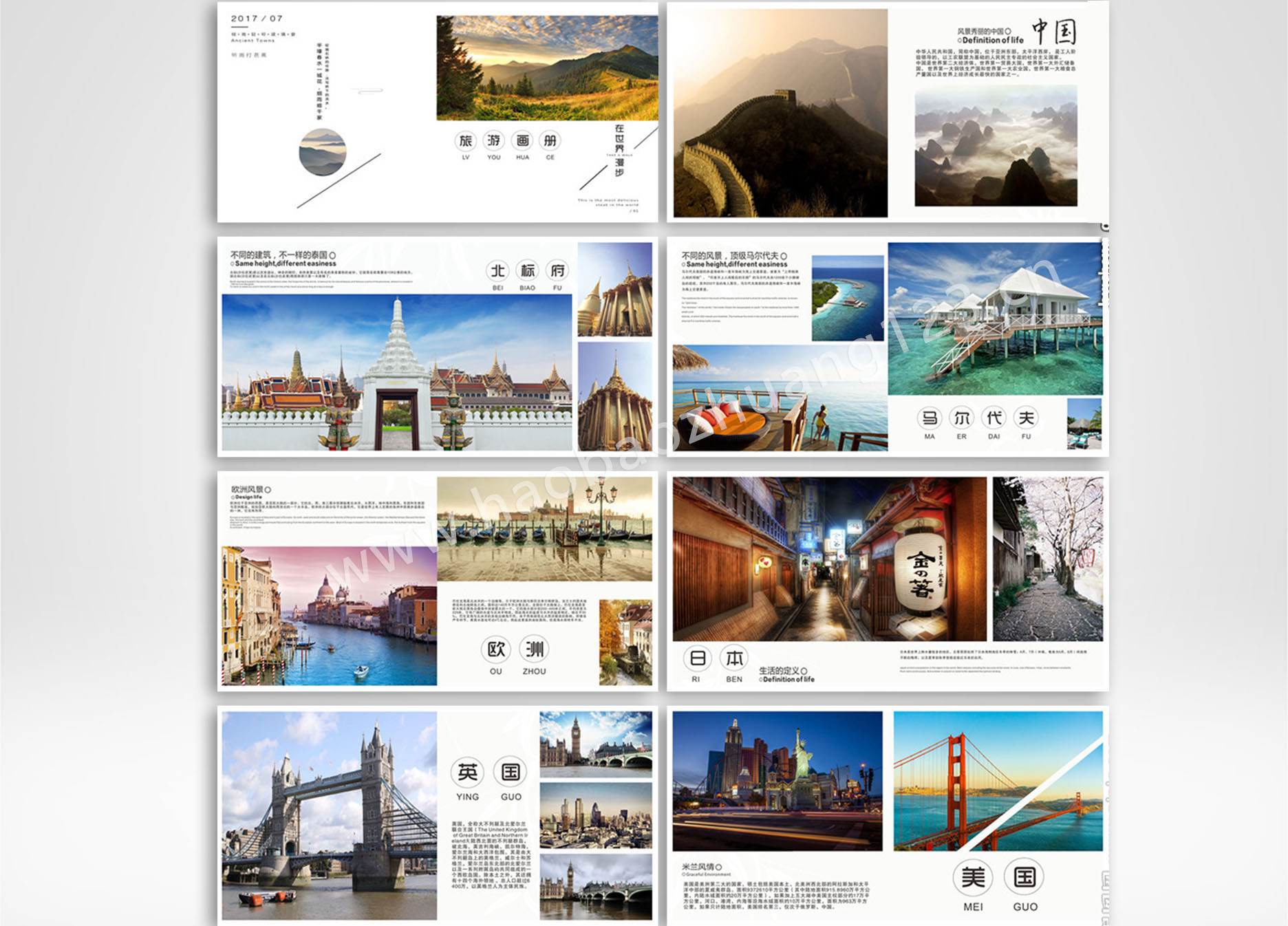The height and width of the screenshot is (926, 1288).
Task: Open the Japanese lantern alley photo
Action: tap(829, 559)
